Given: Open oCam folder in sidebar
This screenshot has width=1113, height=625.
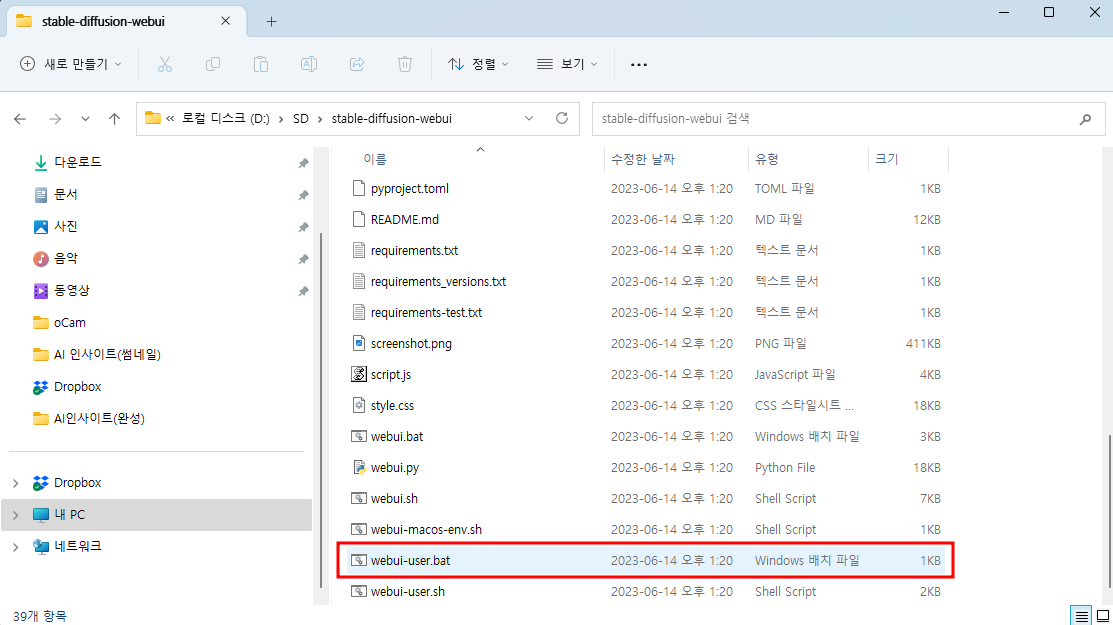Looking at the screenshot, I should coord(70,323).
